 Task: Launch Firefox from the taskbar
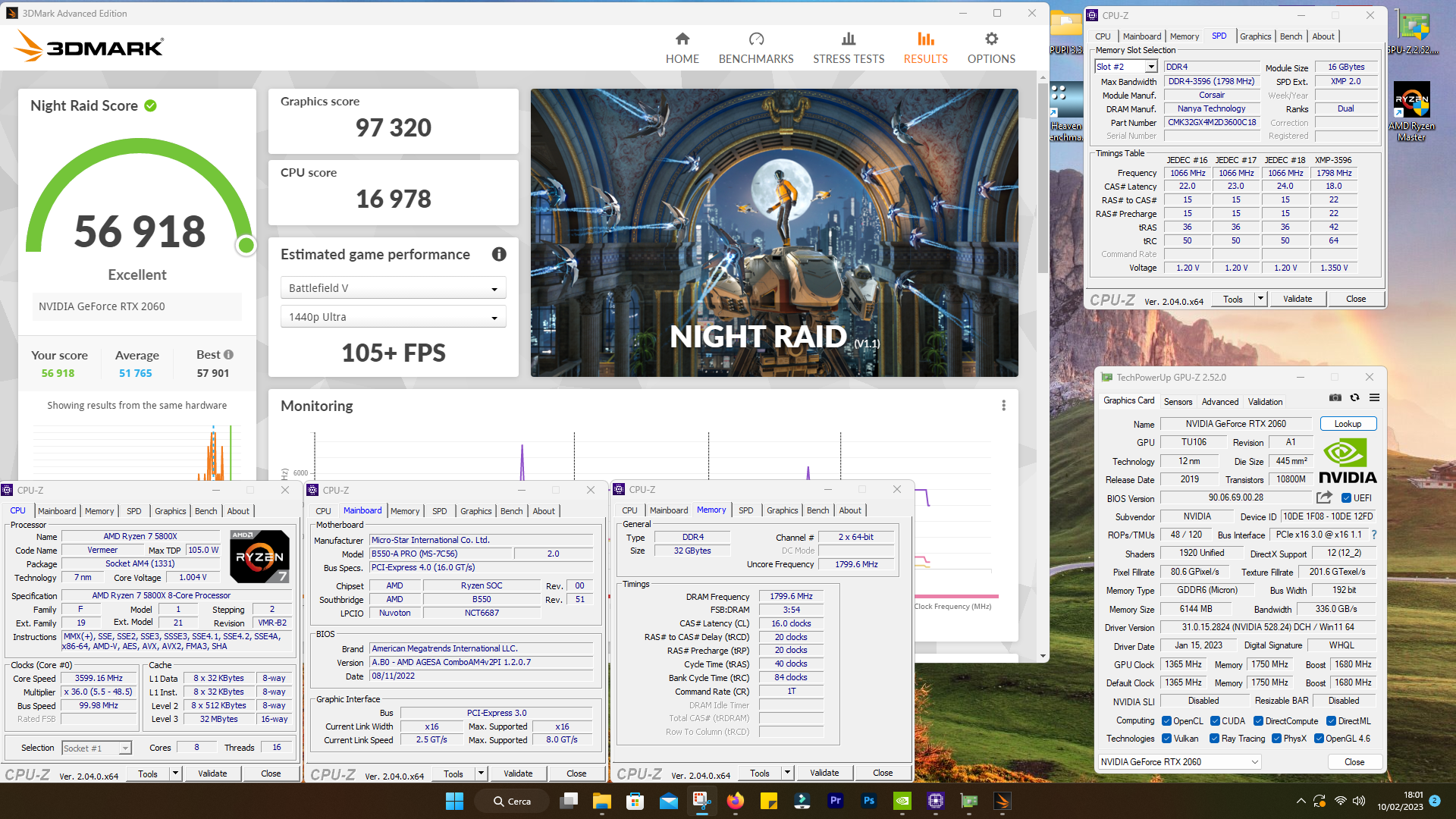[735, 801]
